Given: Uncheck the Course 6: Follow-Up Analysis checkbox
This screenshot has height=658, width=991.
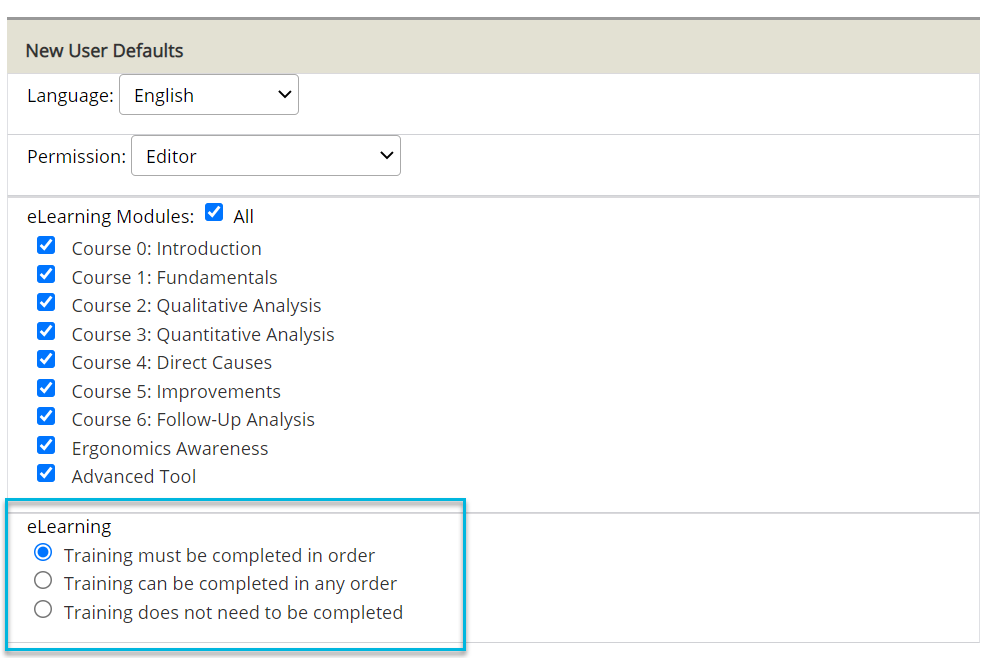Looking at the screenshot, I should 46,416.
